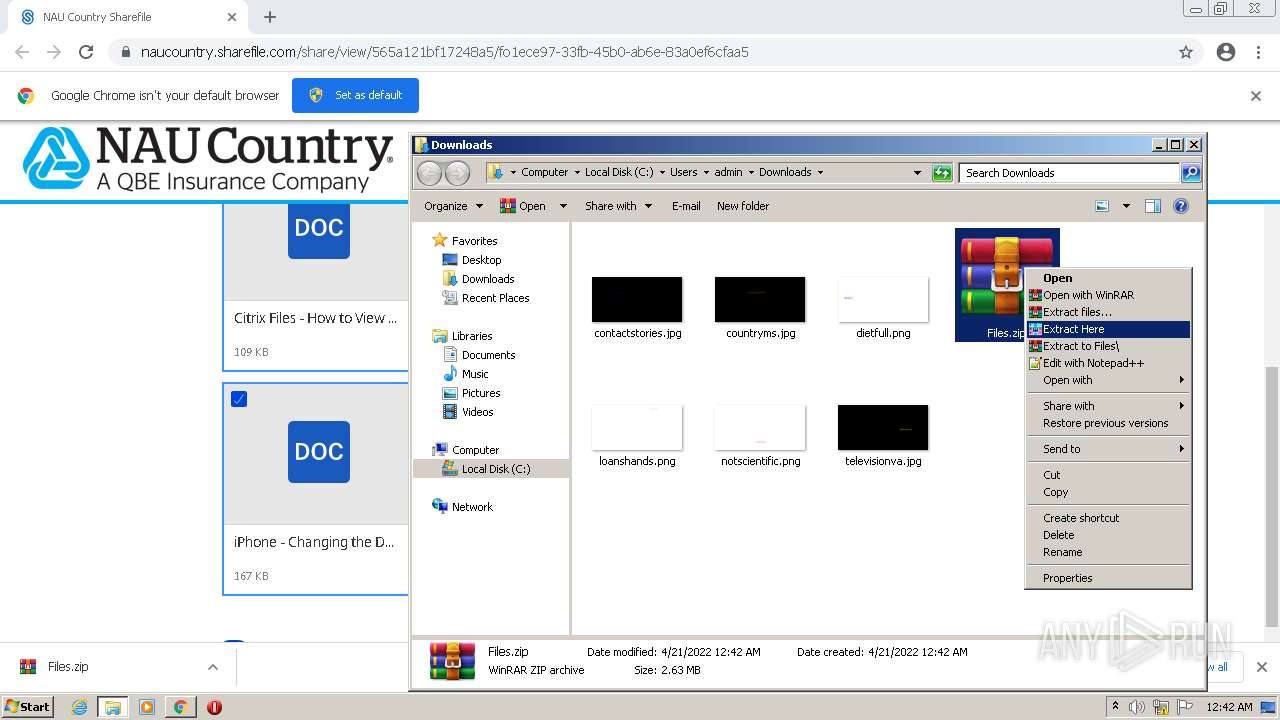Click the Explorer help icon
Viewport: 1280px width, 720px height.
click(1181, 206)
